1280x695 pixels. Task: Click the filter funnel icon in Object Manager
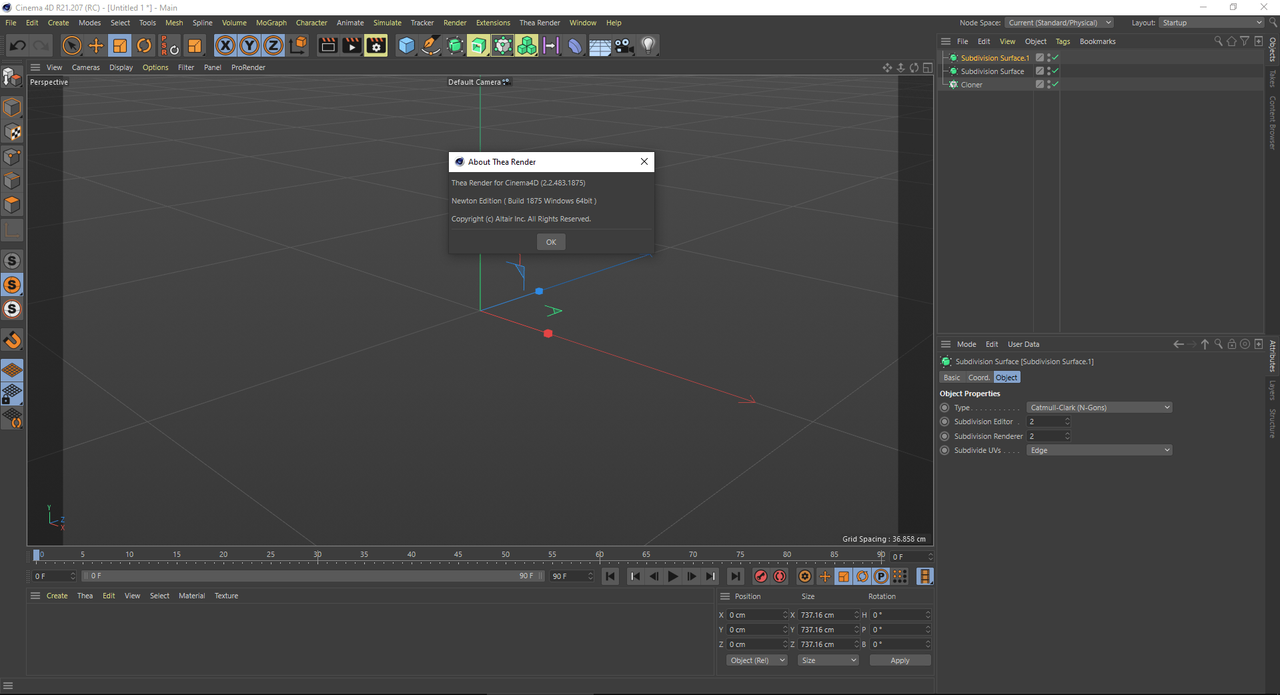point(1244,41)
